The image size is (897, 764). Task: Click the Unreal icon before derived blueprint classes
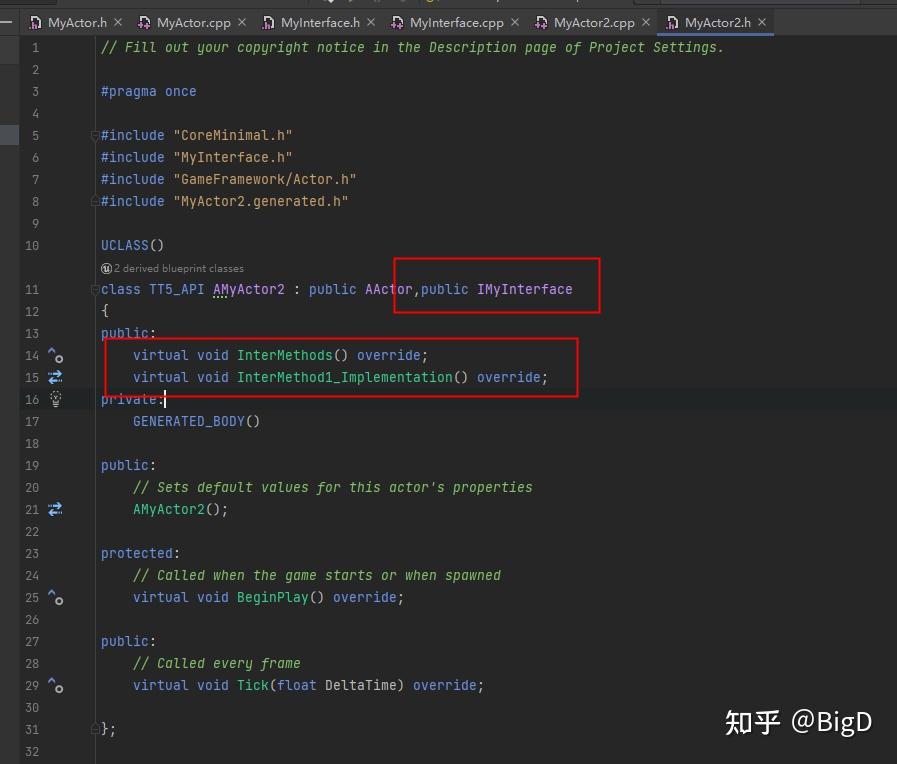coord(106,268)
